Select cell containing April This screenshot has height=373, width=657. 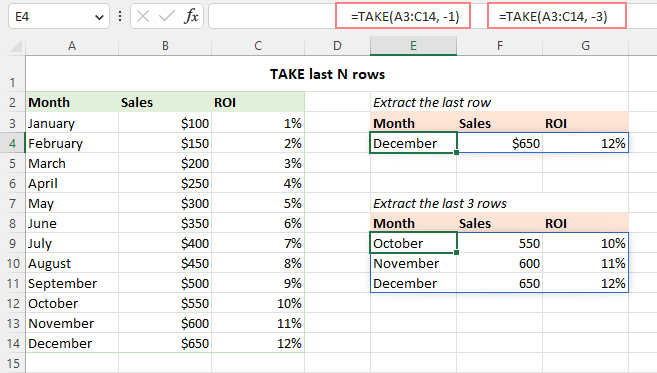pyautogui.click(x=72, y=183)
